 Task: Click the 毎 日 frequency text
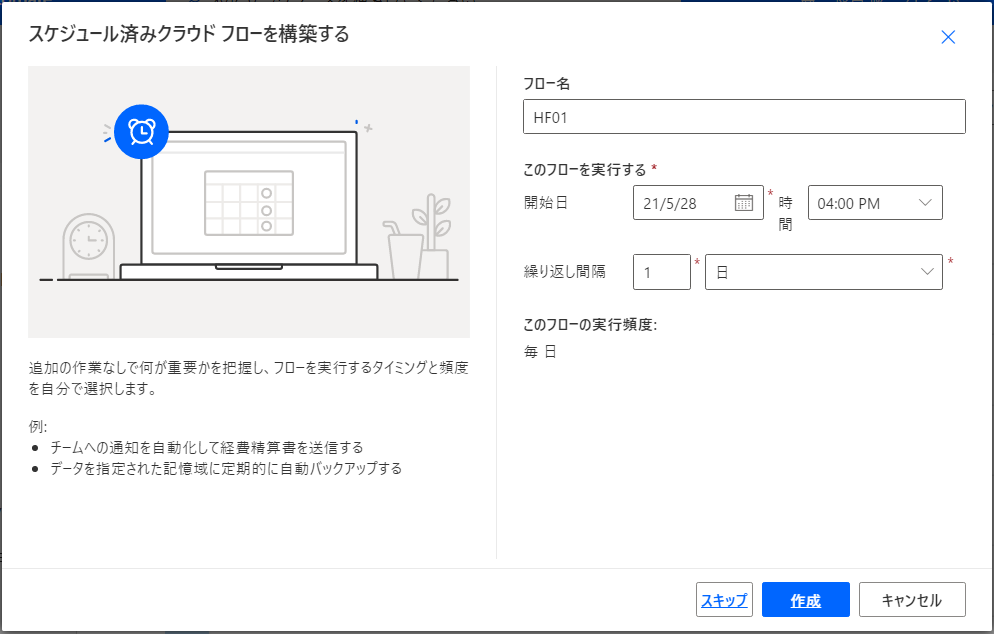(x=540, y=351)
